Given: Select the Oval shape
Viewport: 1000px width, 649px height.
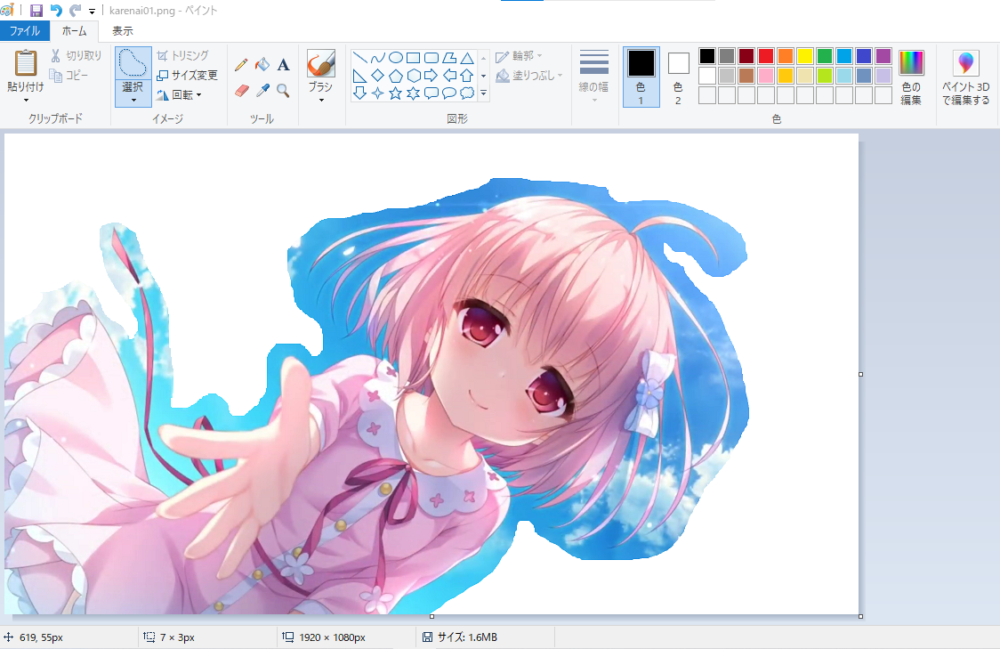Looking at the screenshot, I should click(x=395, y=58).
